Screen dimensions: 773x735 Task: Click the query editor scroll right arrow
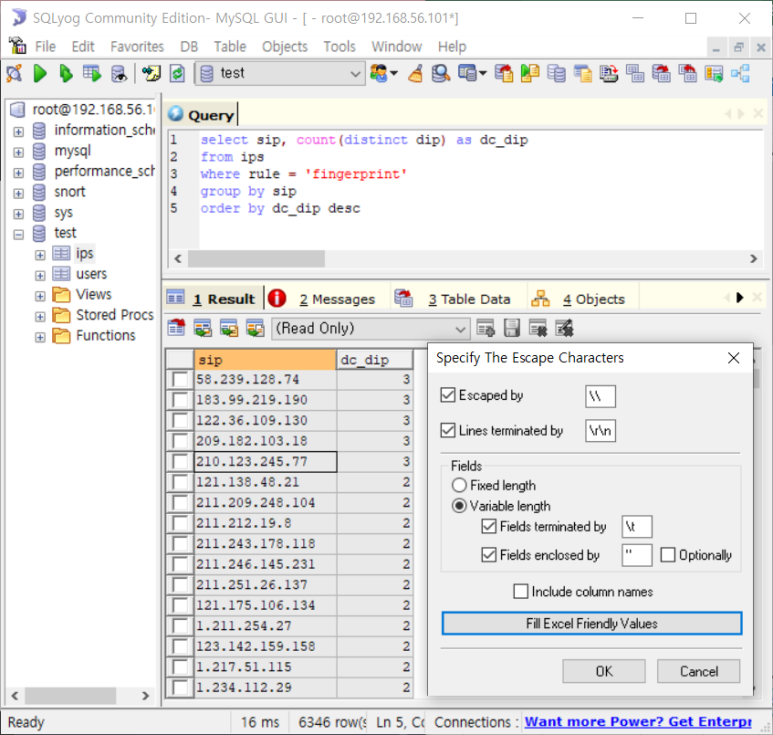click(753, 258)
